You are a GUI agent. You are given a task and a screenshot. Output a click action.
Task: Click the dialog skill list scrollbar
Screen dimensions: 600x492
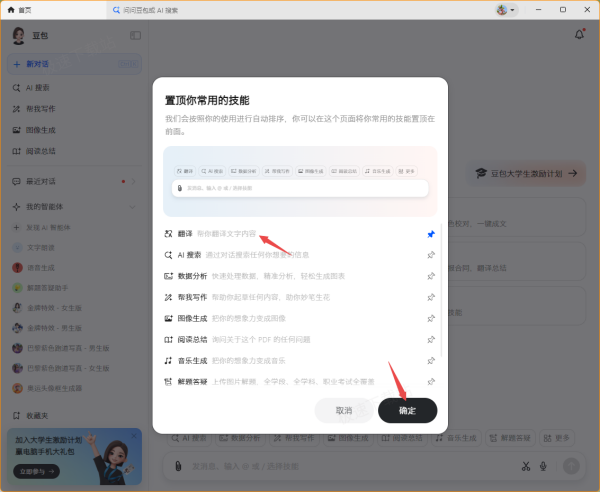click(x=441, y=291)
